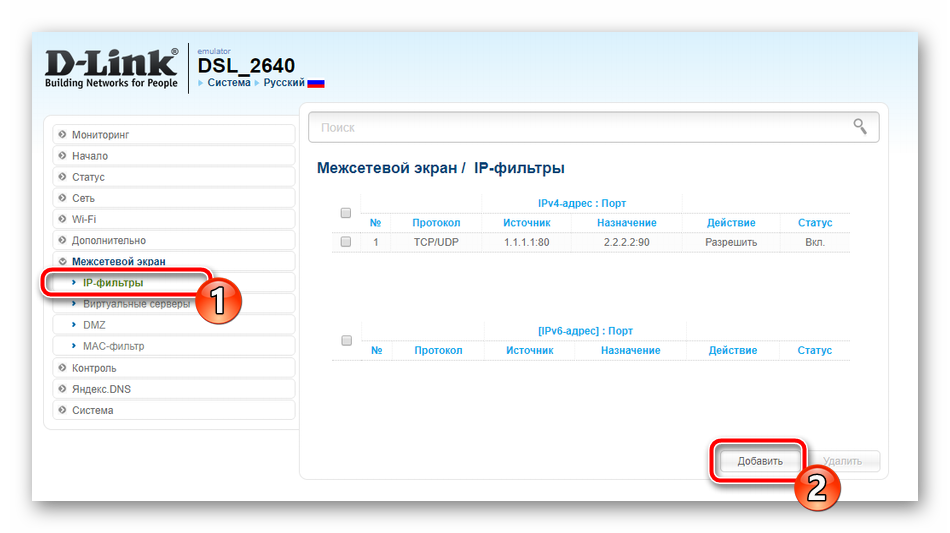Click the [IPv6-адрес] : Порт heading
This screenshot has width=950, height=533.
point(585,331)
